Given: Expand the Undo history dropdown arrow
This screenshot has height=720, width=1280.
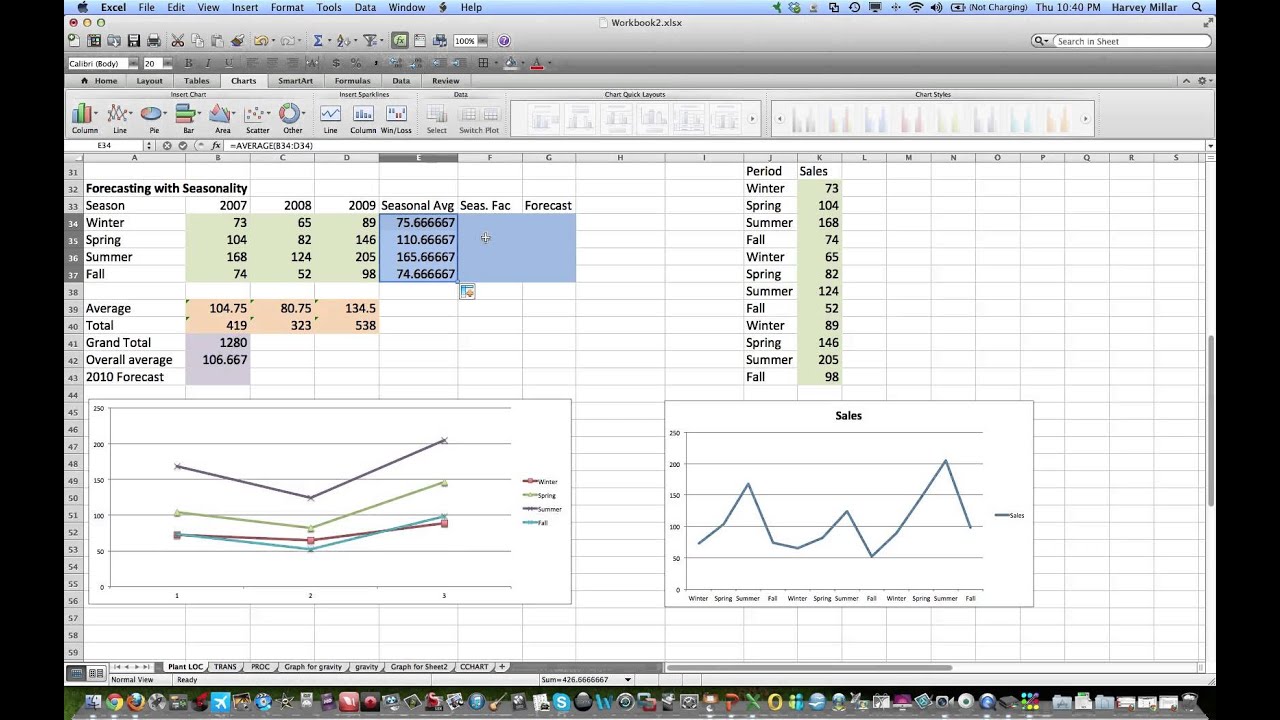Looking at the screenshot, I should click(x=274, y=41).
